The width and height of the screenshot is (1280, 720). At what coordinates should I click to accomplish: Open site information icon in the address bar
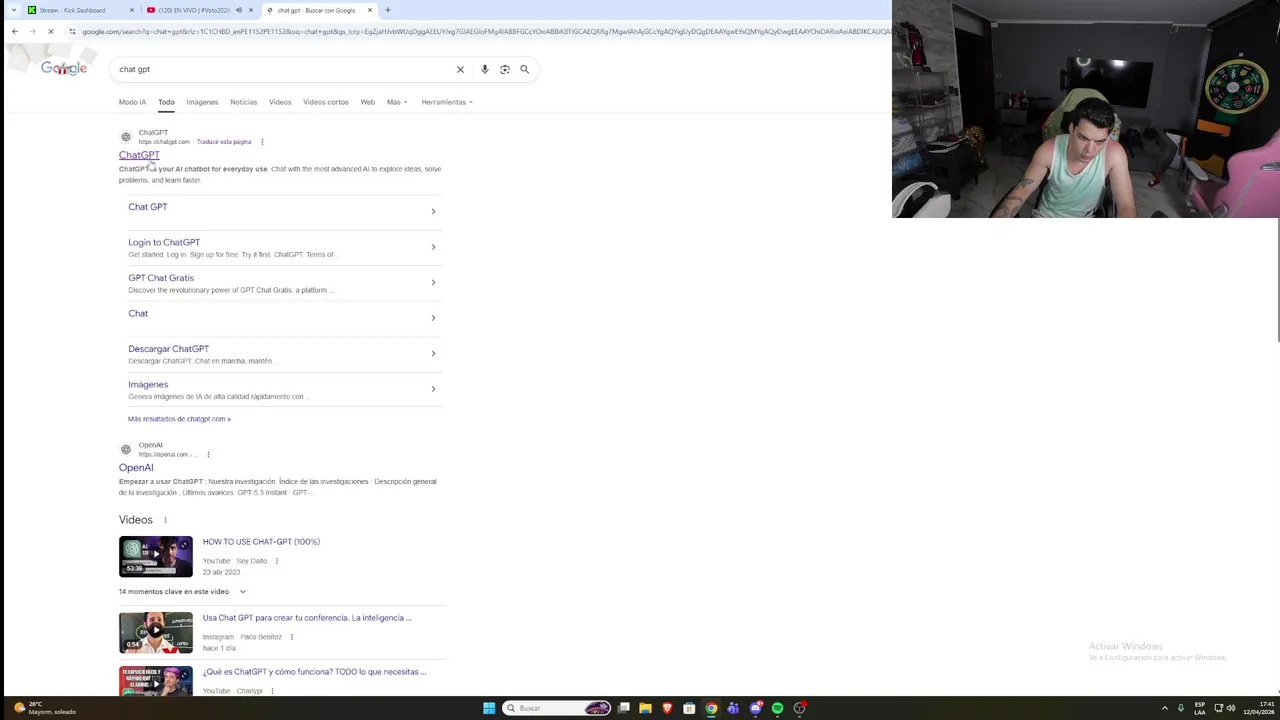72,31
